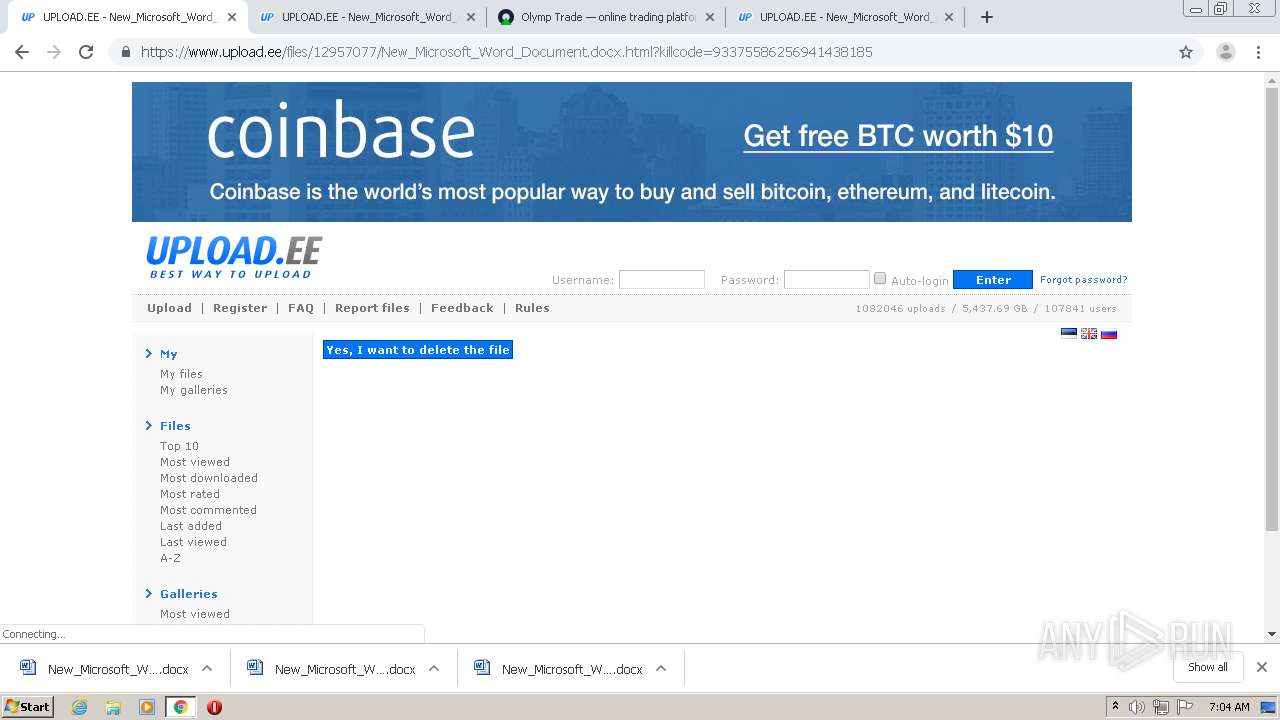Open the Action Center flag icon
Screen dimensions: 1280x720
pyautogui.click(x=1184, y=707)
